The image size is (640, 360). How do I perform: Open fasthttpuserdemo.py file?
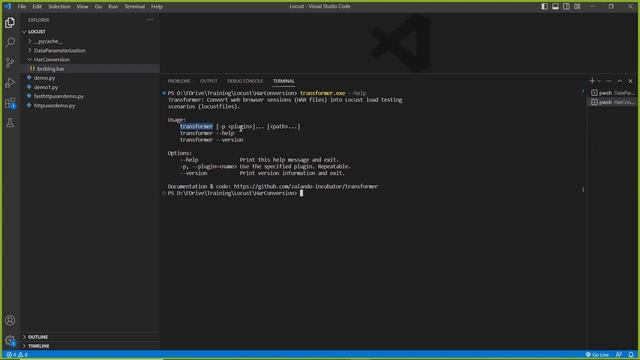point(91,96)
